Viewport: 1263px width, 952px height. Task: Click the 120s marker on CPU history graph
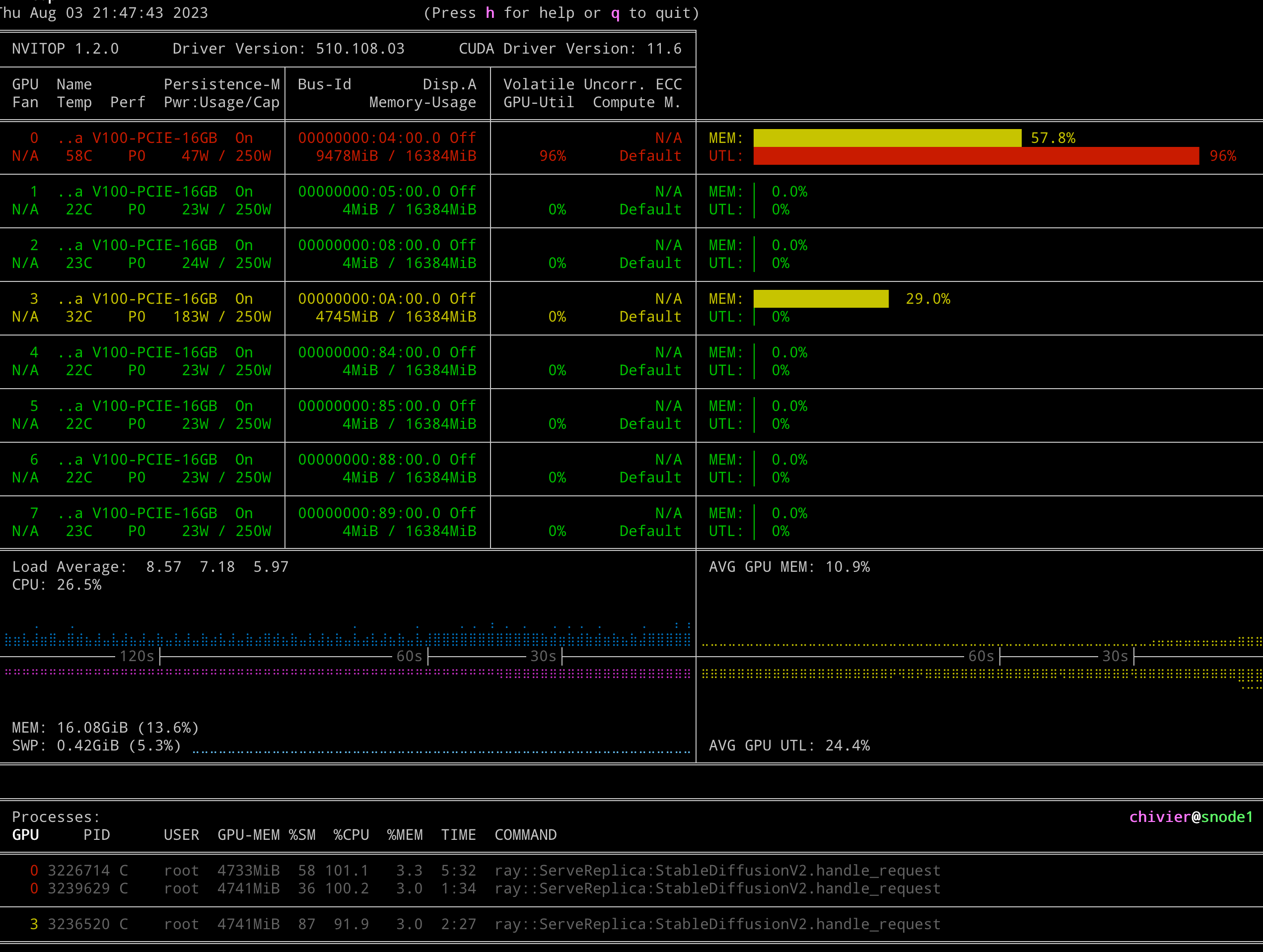tap(137, 656)
